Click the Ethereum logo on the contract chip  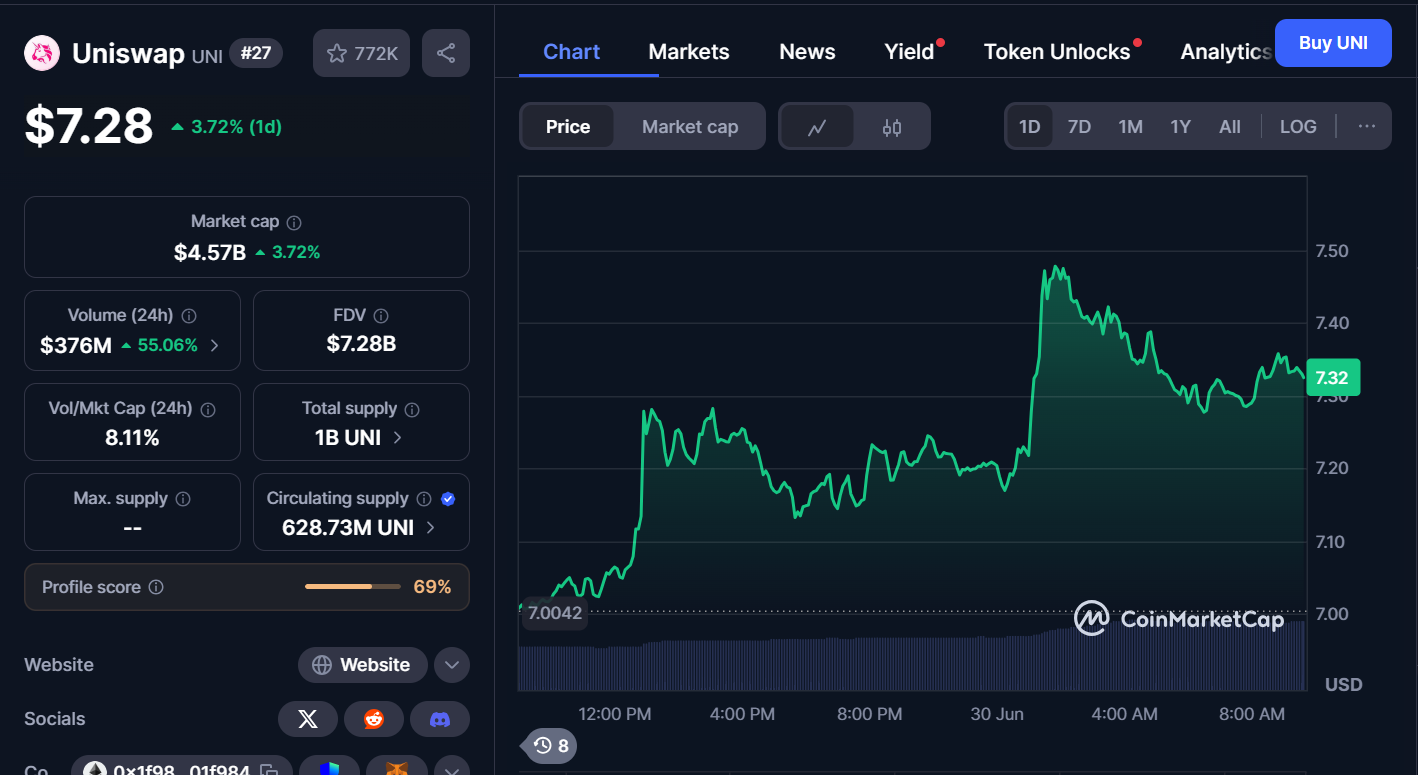point(95,770)
